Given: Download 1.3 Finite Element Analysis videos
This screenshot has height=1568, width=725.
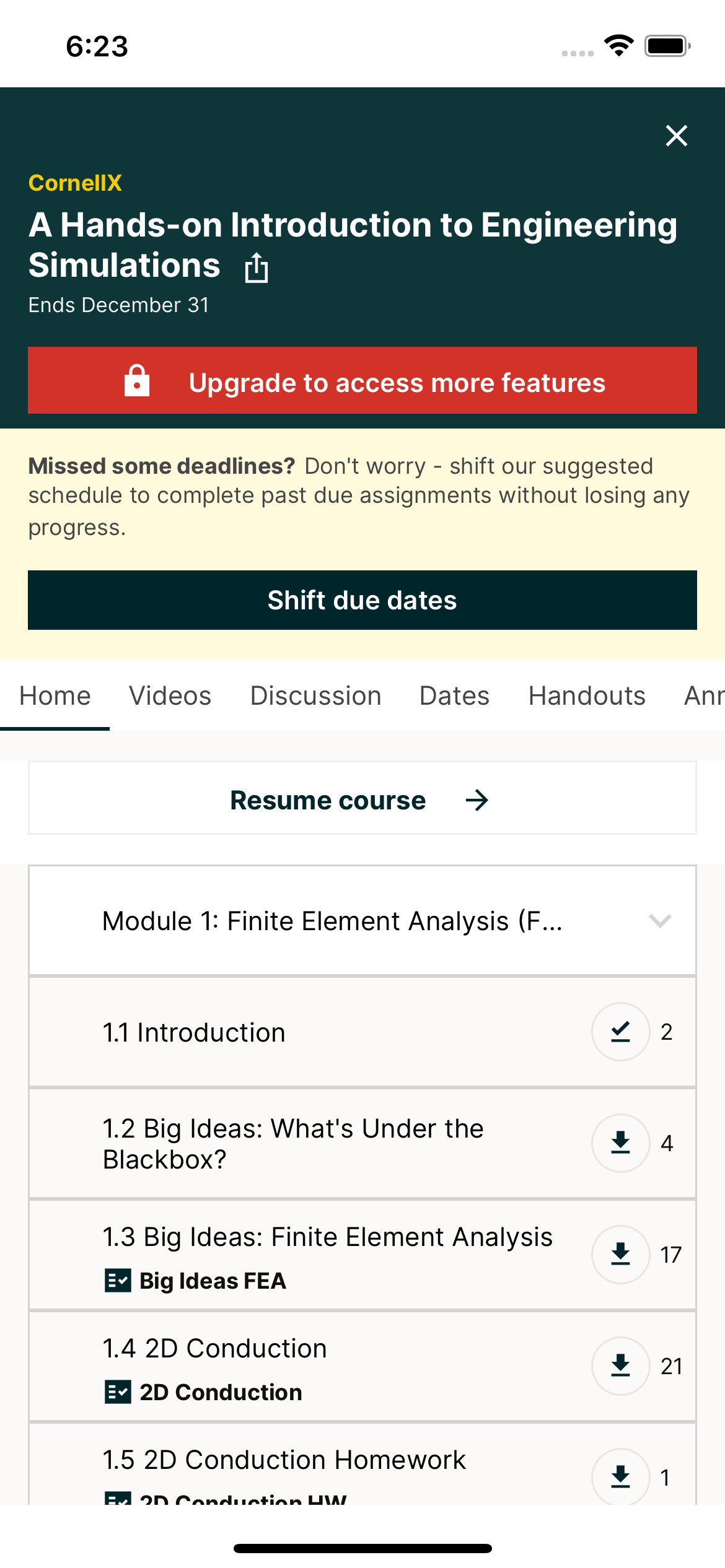Looking at the screenshot, I should [620, 1255].
